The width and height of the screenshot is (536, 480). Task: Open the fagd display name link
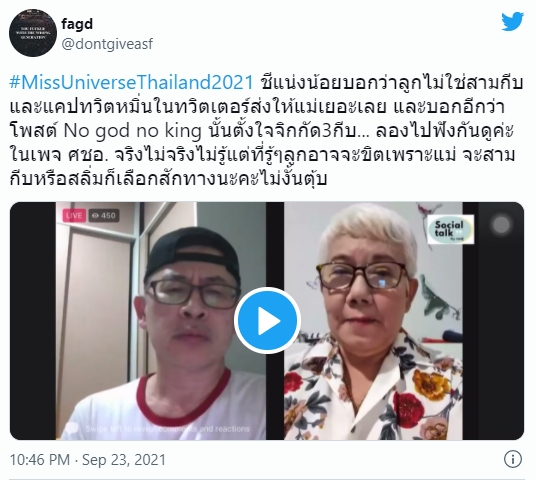[77, 25]
